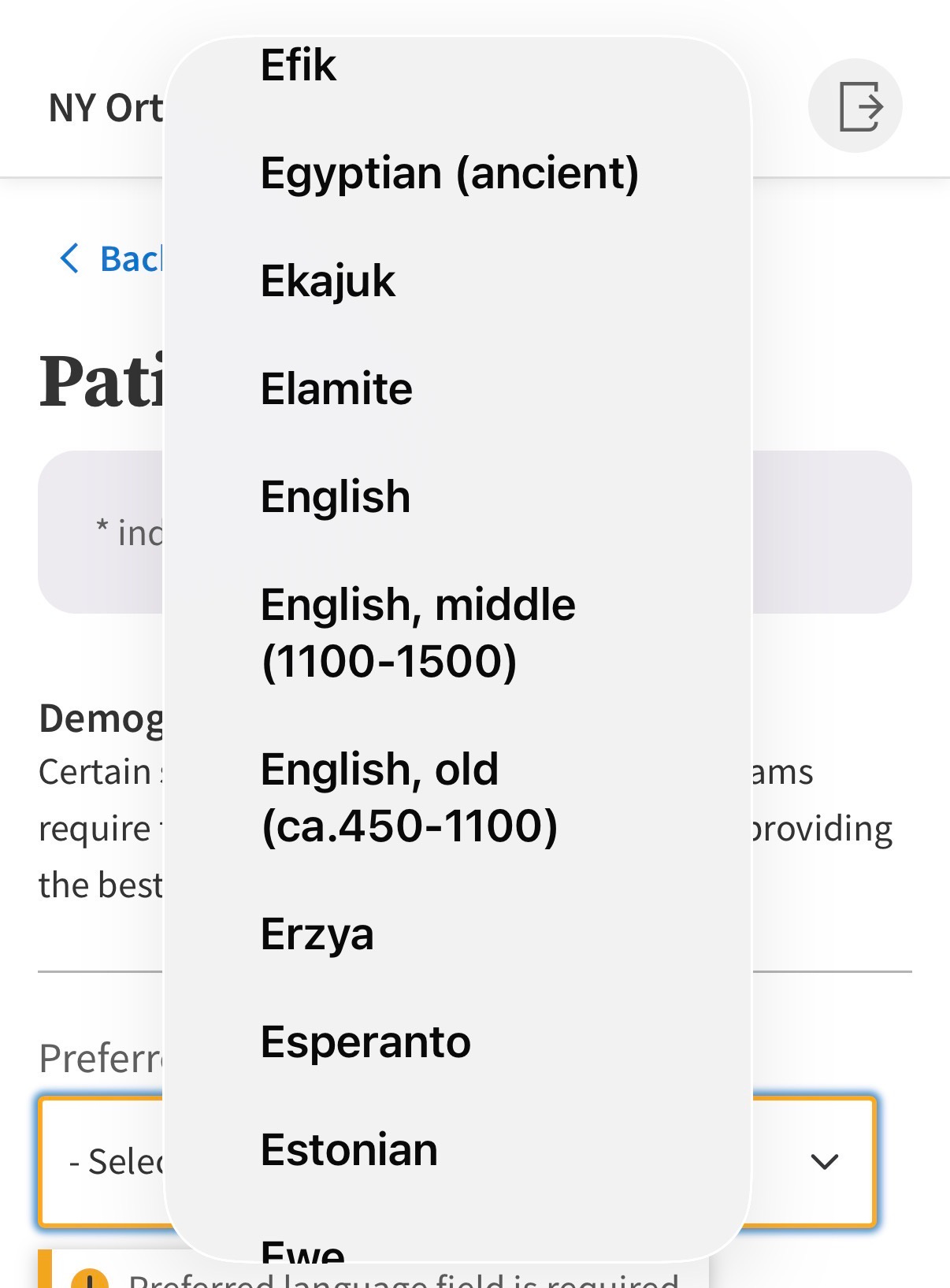Click the Demographics section heading
Image resolution: width=950 pixels, height=1288 pixels.
pyautogui.click(x=101, y=718)
